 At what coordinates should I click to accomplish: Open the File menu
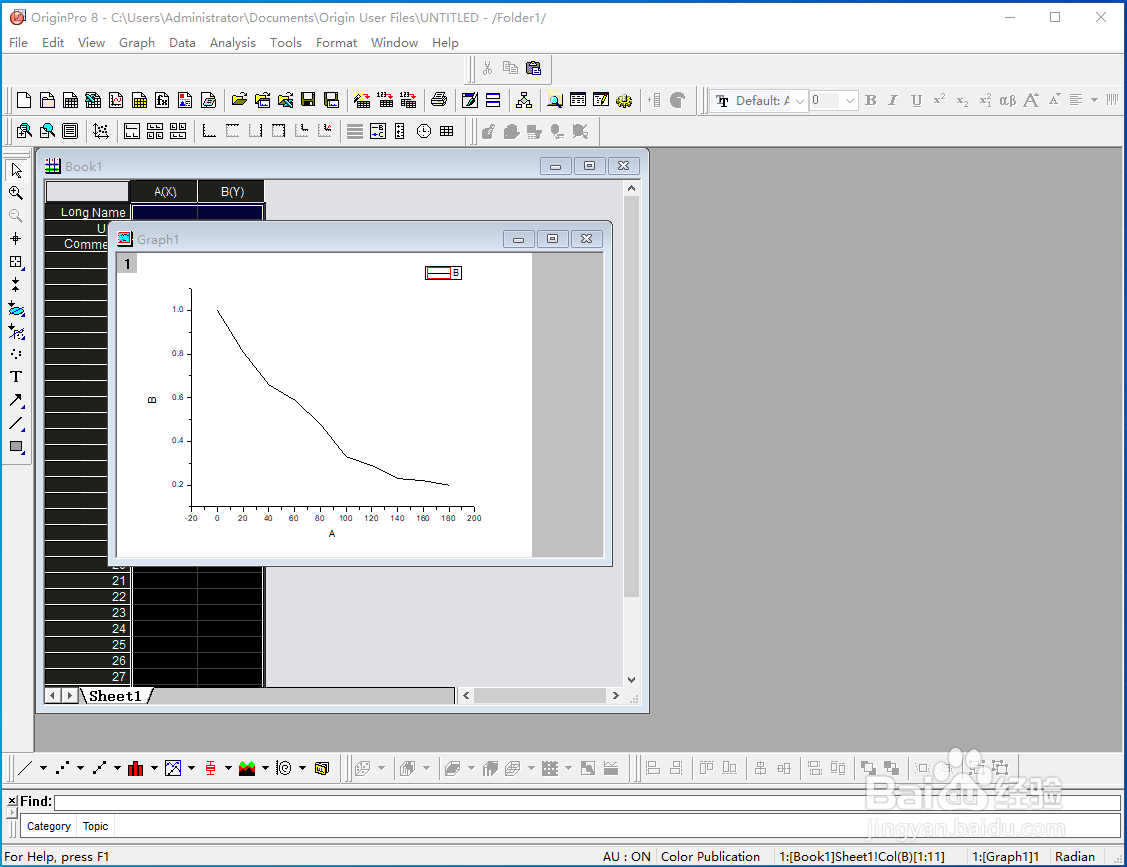[19, 42]
